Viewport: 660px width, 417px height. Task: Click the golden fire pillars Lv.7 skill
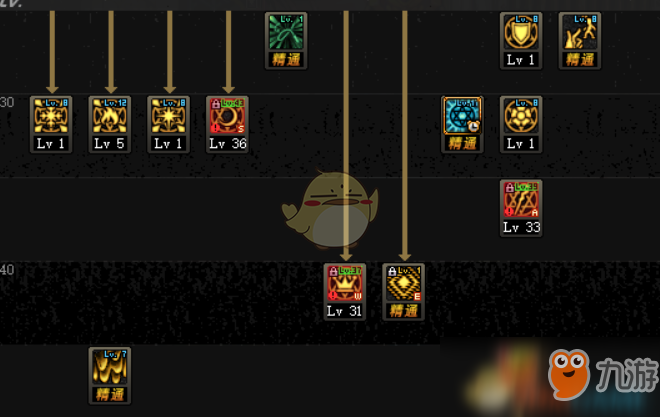click(110, 367)
